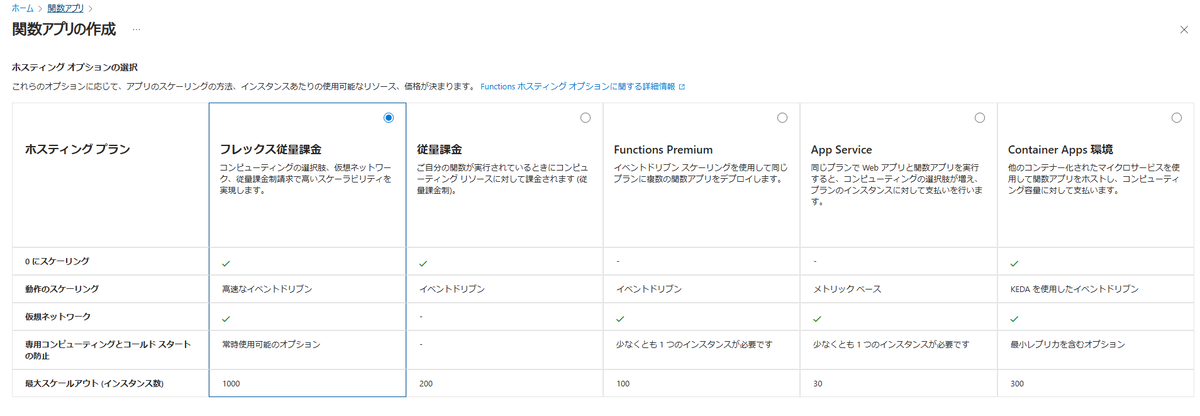Viewport: 1200px width, 416px height.
Task: Click the 常時使用可能のオプション cell
Action: tap(271, 344)
